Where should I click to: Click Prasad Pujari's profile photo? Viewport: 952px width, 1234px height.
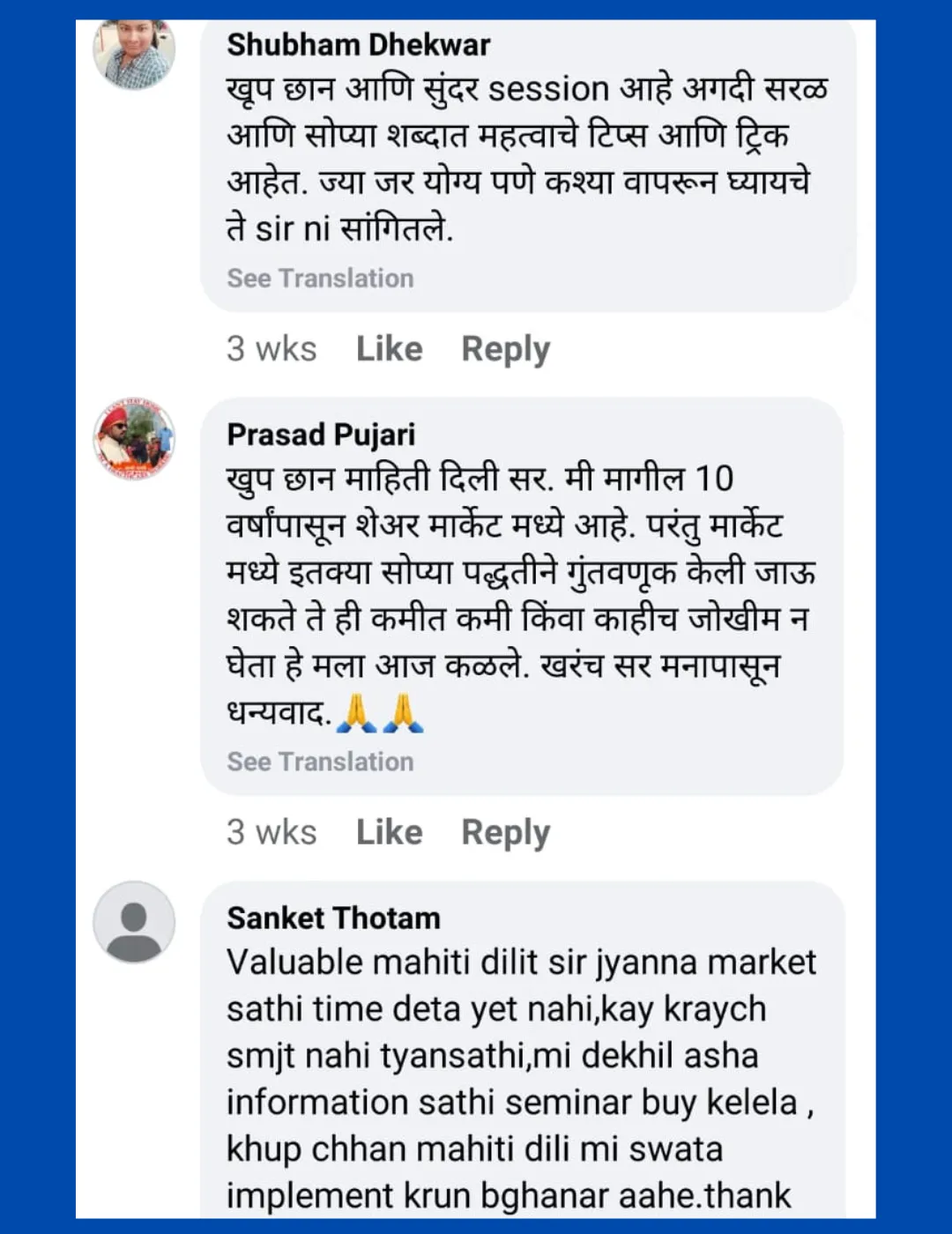click(134, 438)
